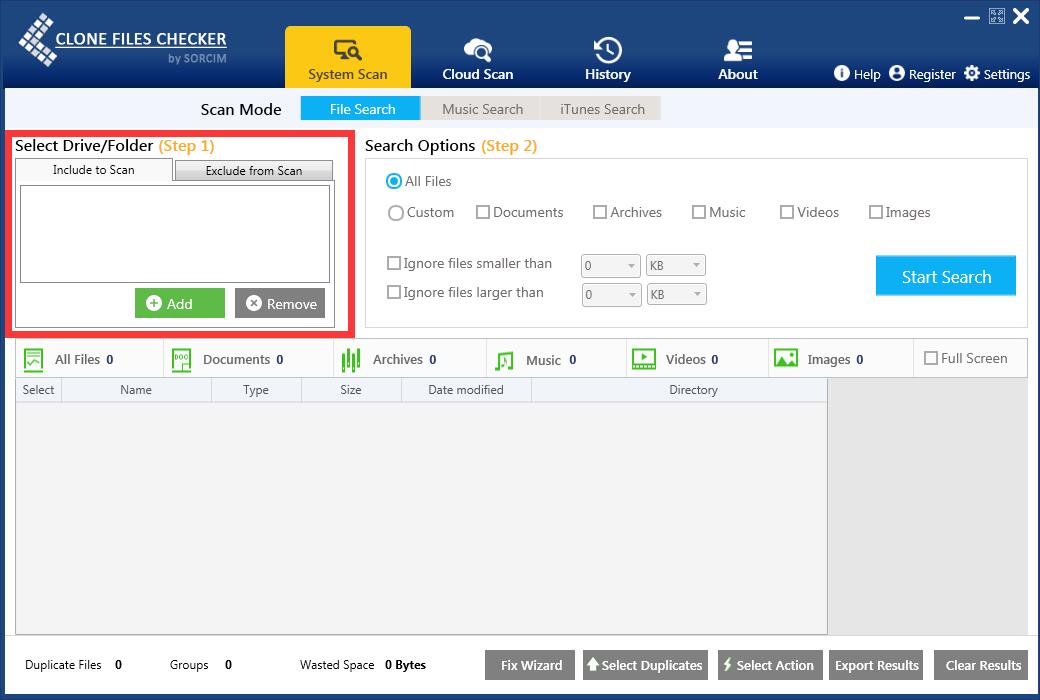Click the Start Search button
1040x700 pixels.
click(x=945, y=277)
